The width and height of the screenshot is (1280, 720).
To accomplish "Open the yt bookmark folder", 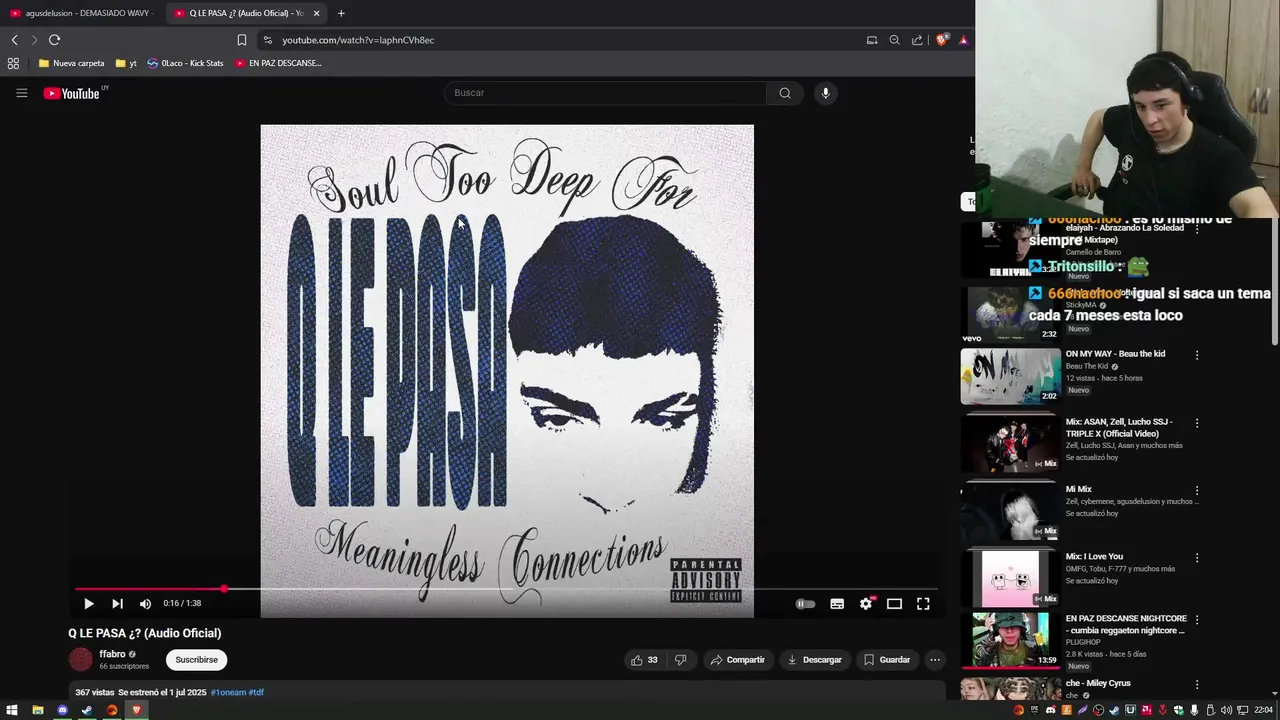I will click(126, 63).
